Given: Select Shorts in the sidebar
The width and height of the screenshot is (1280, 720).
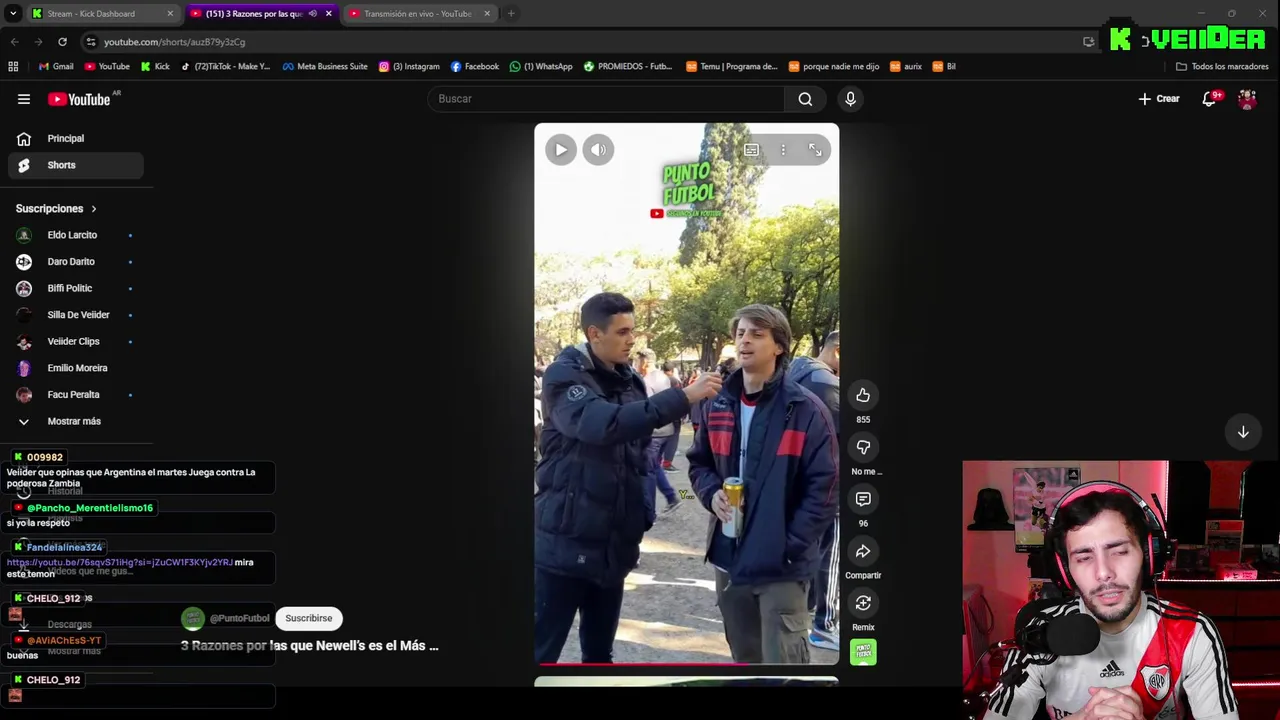Looking at the screenshot, I should pos(75,165).
